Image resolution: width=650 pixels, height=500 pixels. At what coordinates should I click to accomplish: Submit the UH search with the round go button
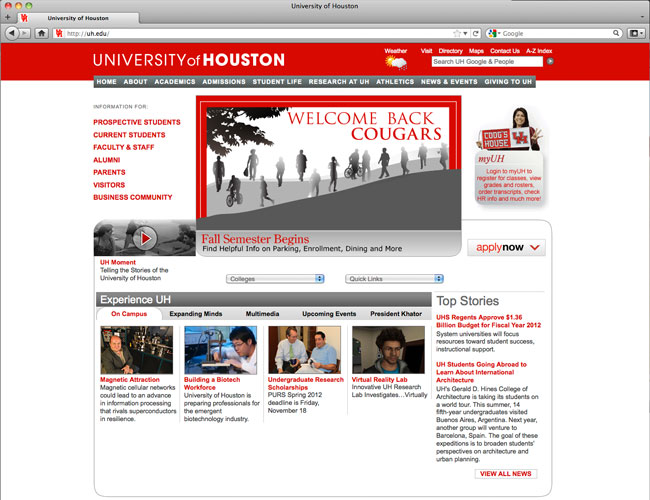pyautogui.click(x=550, y=61)
